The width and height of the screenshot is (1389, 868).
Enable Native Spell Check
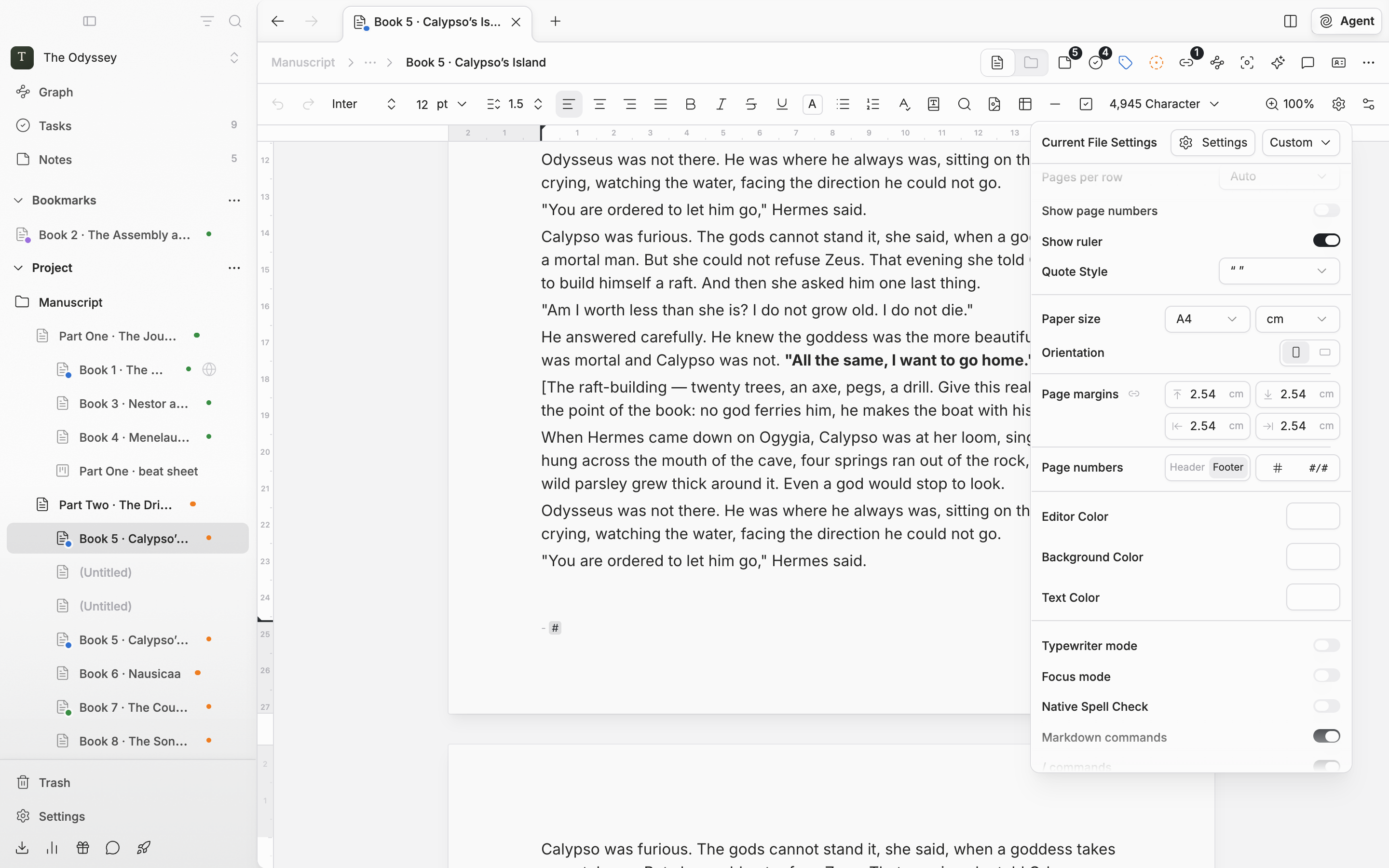1326,706
